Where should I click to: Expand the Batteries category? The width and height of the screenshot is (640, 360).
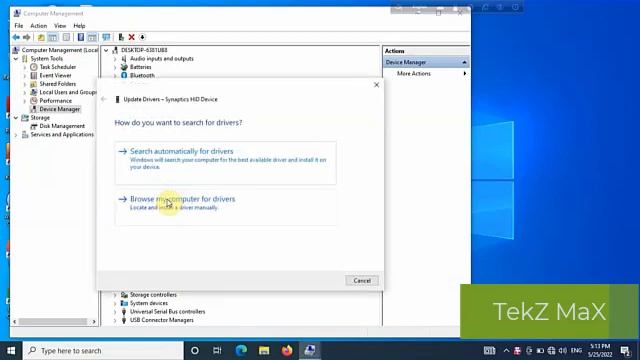coord(115,67)
